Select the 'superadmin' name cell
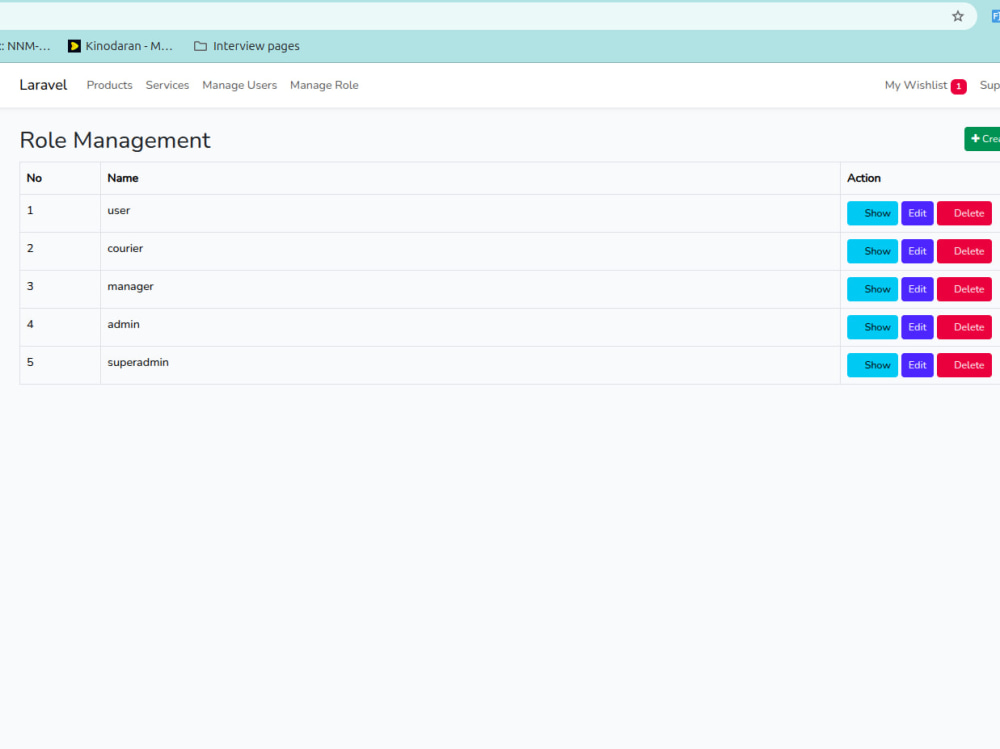 point(470,365)
